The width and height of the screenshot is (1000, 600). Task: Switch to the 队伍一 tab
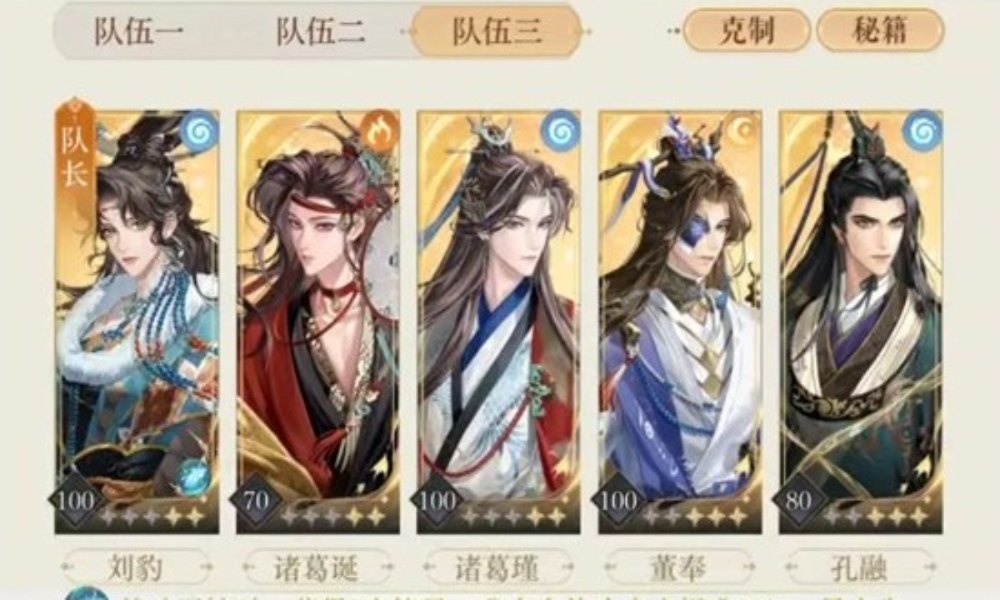point(139,31)
